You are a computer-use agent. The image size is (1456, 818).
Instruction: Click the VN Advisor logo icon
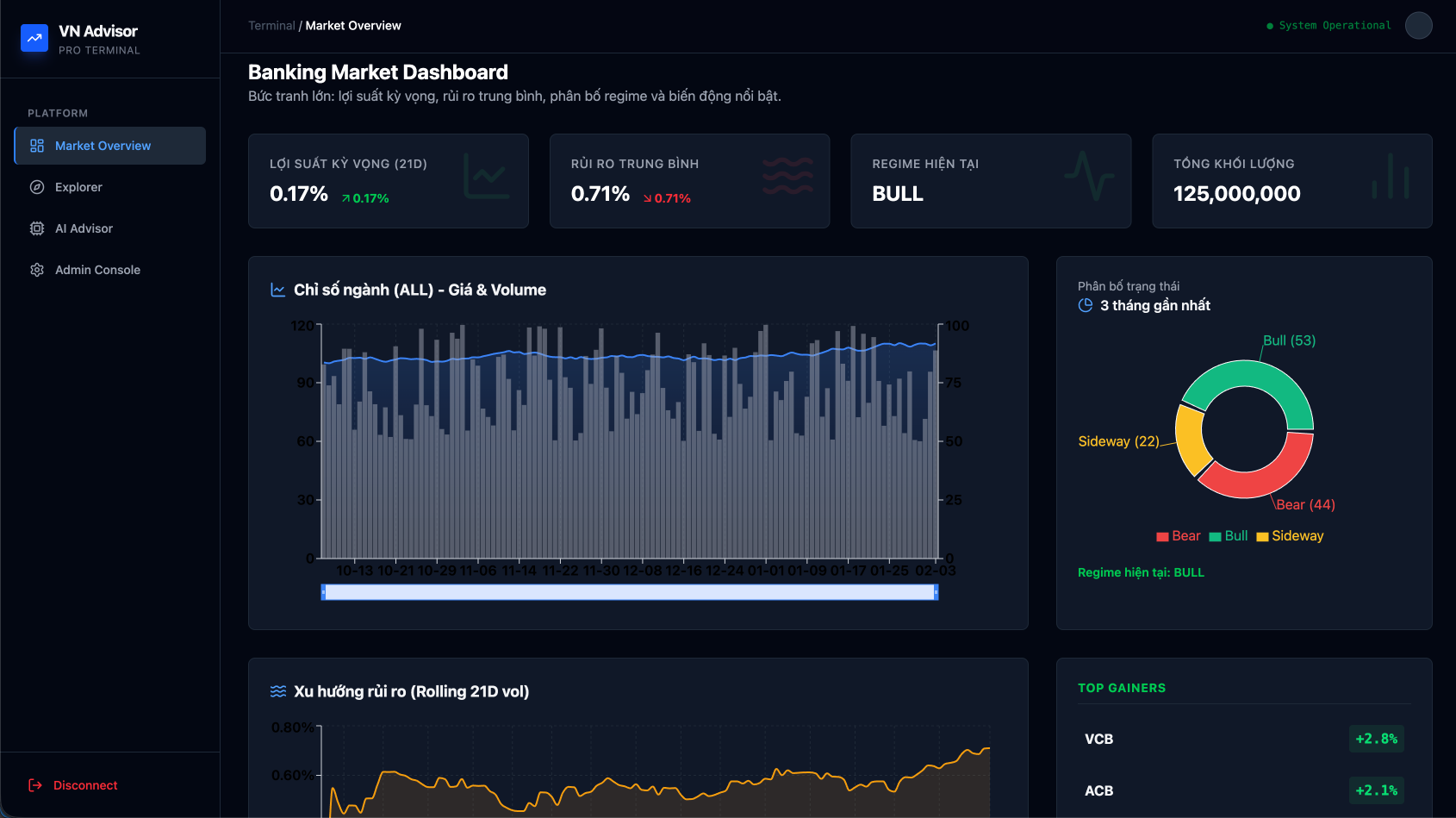tap(34, 38)
